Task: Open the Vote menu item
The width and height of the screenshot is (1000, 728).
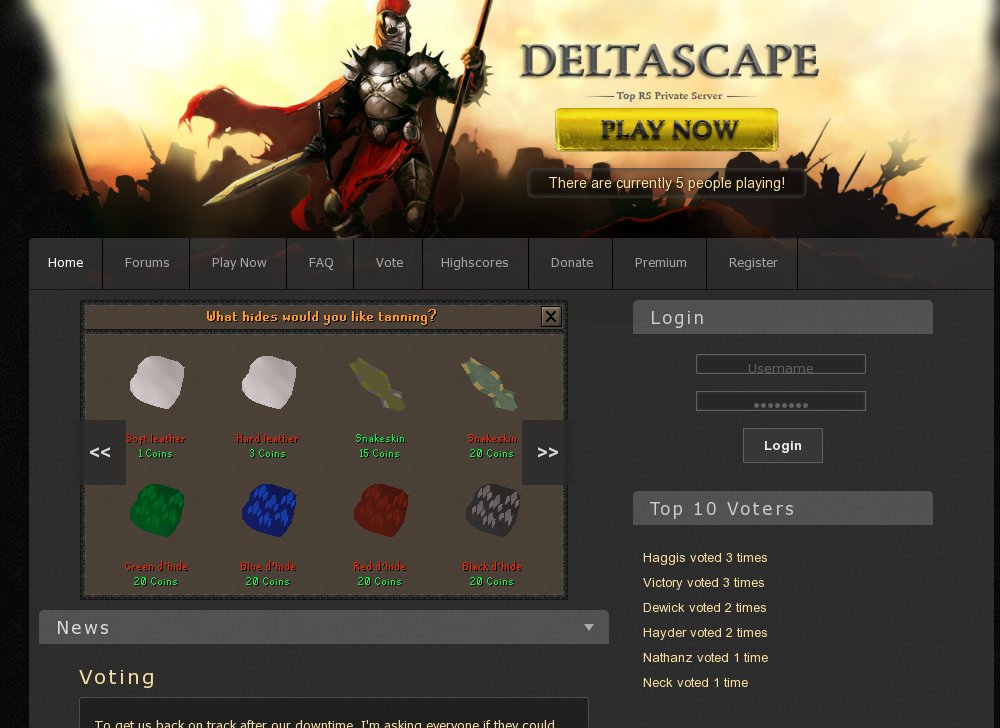Action: (x=389, y=263)
